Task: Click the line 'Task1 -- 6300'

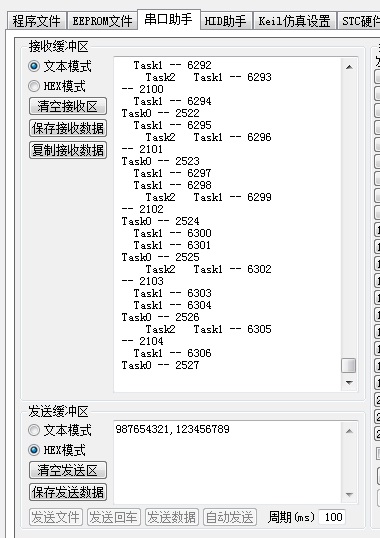Action: point(172,233)
